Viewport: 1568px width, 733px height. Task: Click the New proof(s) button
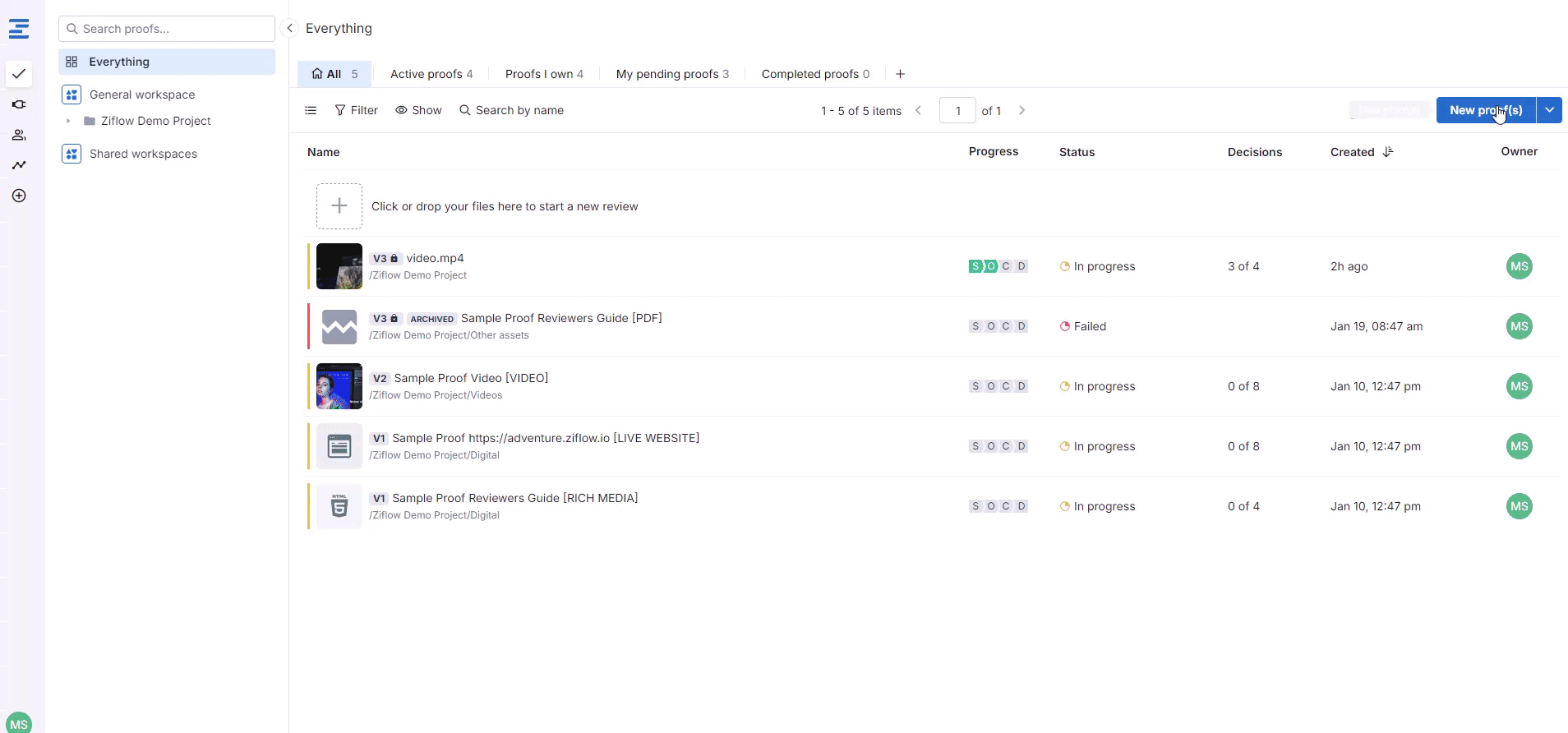pos(1485,110)
